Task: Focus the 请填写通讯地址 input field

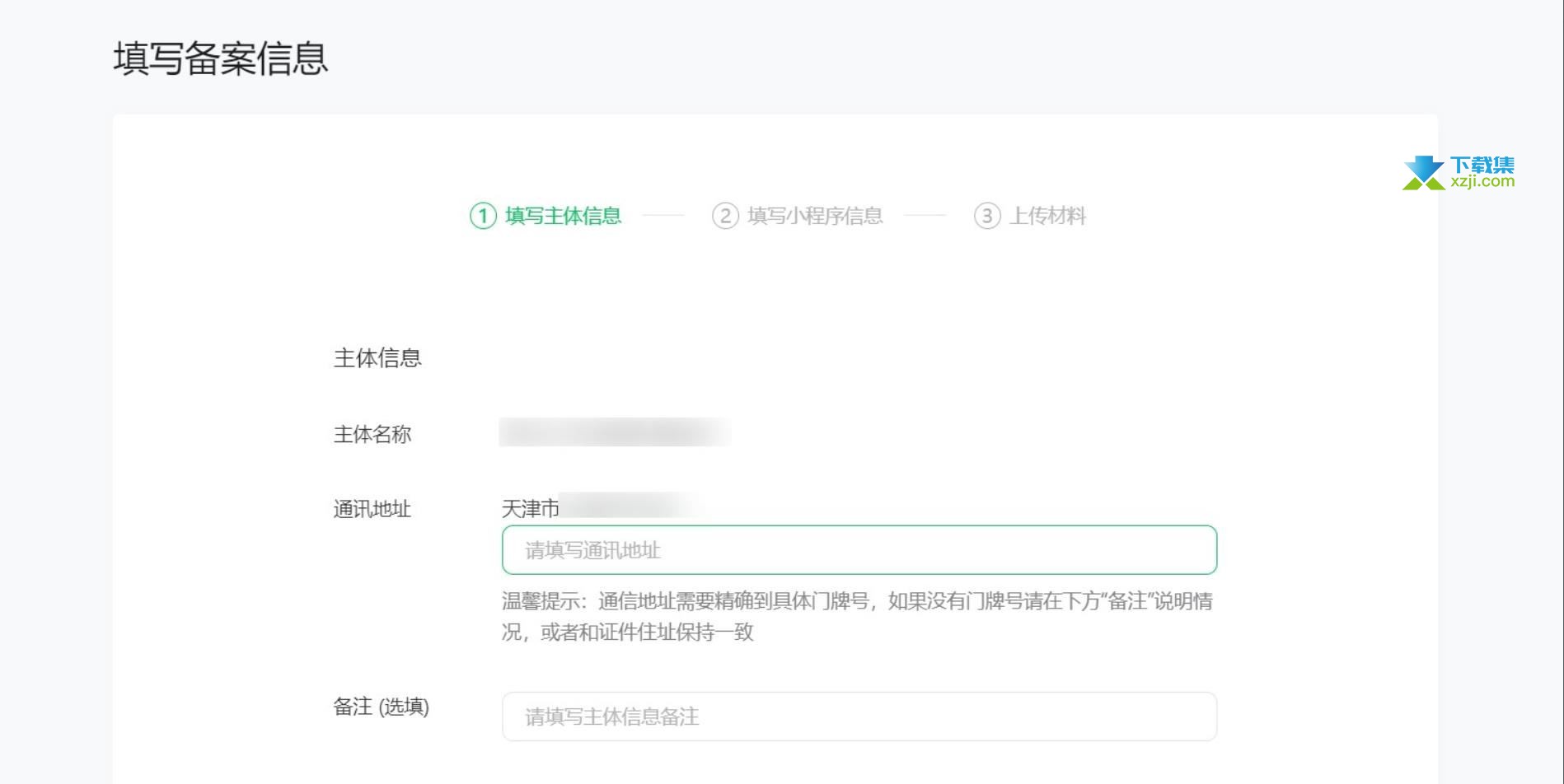Action: tap(859, 550)
